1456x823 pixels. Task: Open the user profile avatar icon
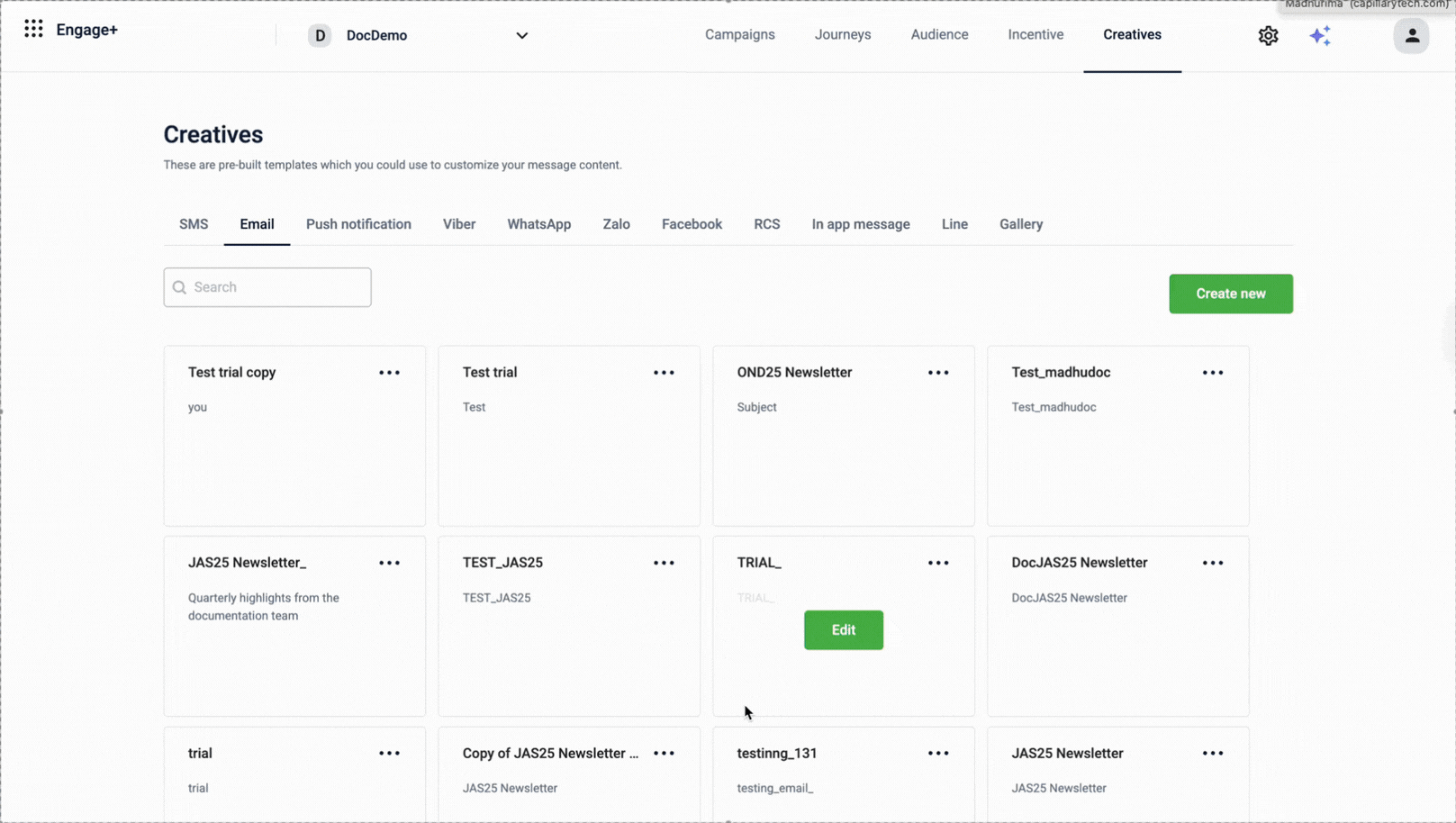pyautogui.click(x=1411, y=36)
